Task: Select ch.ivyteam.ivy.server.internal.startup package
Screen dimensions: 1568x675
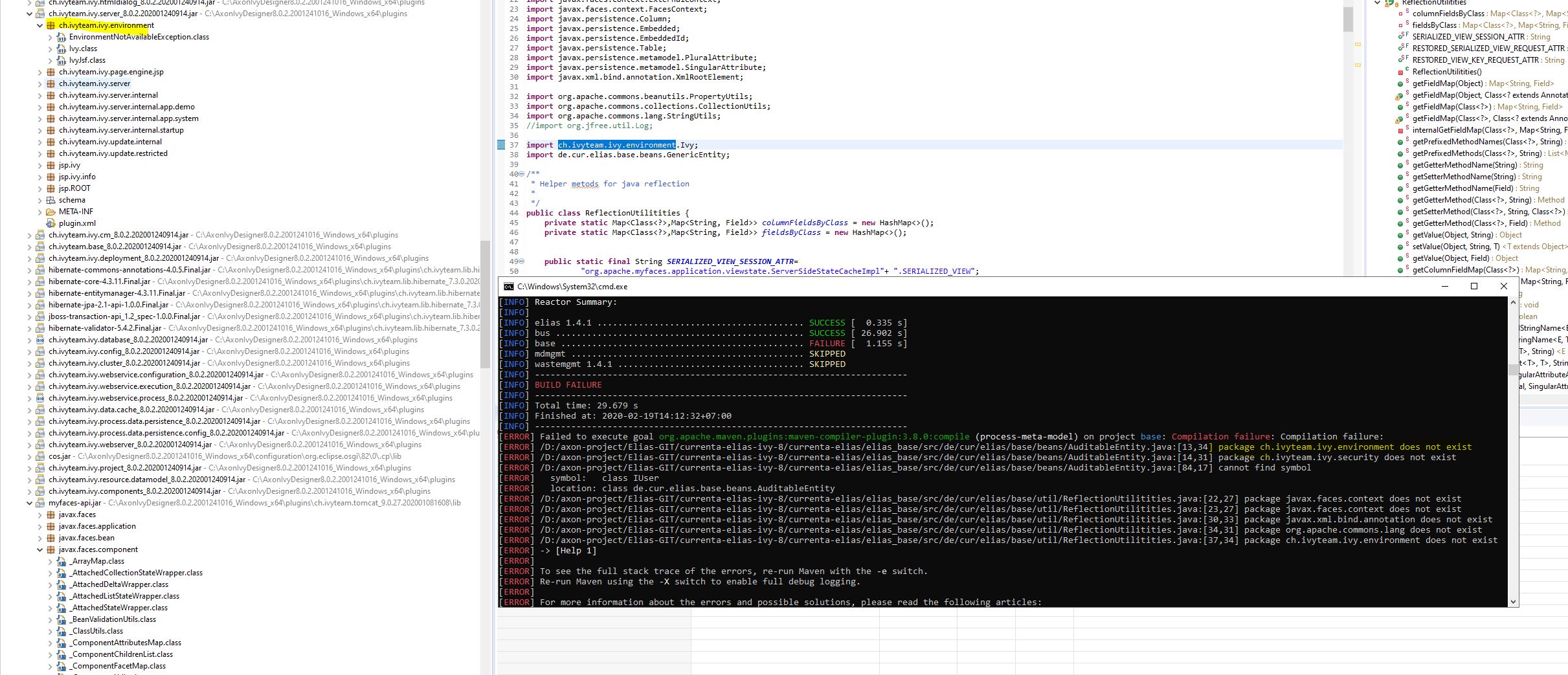Action: (121, 130)
